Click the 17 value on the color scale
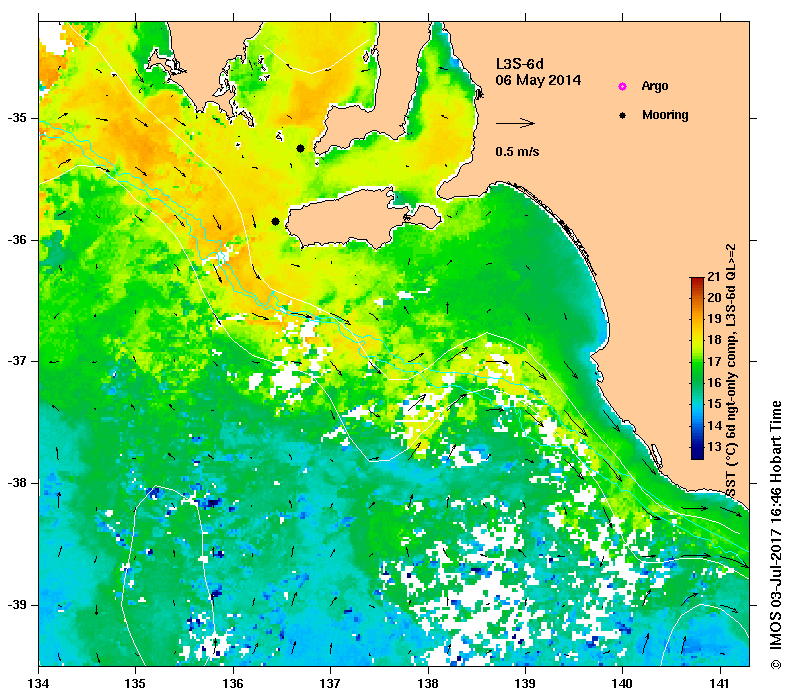 (714, 362)
